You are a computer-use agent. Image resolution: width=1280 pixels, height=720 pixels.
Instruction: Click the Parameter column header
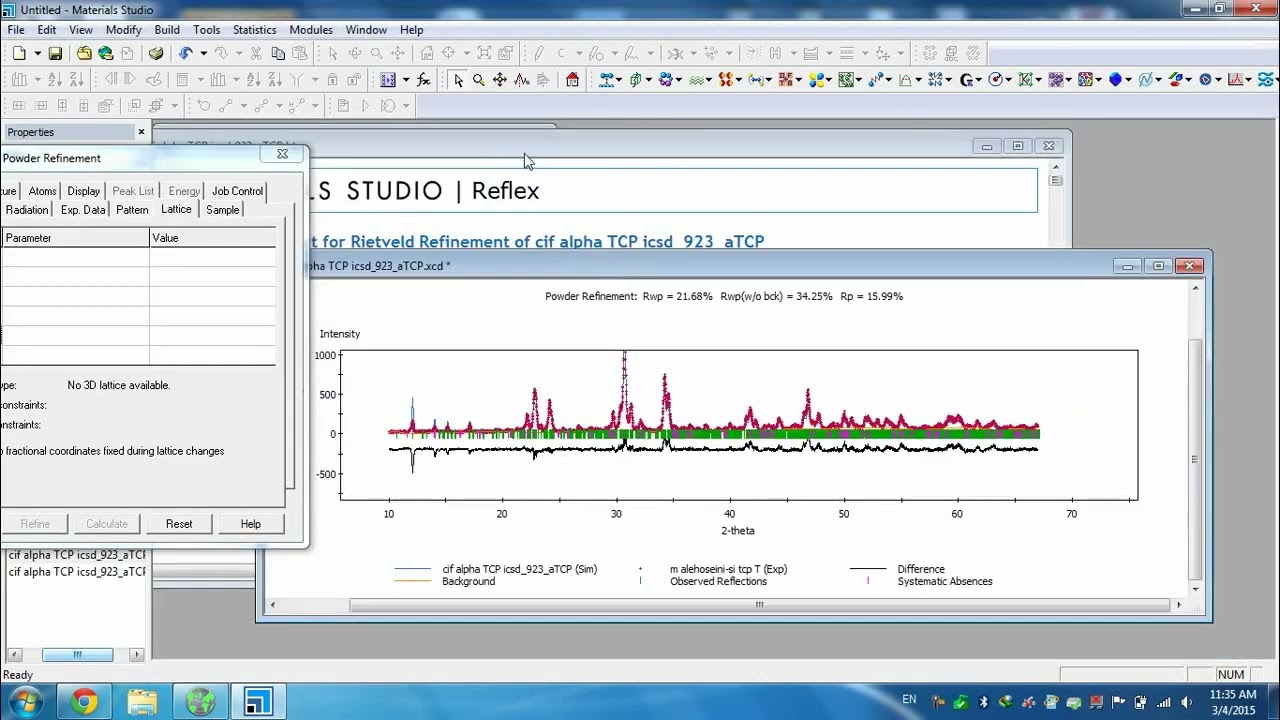click(75, 238)
